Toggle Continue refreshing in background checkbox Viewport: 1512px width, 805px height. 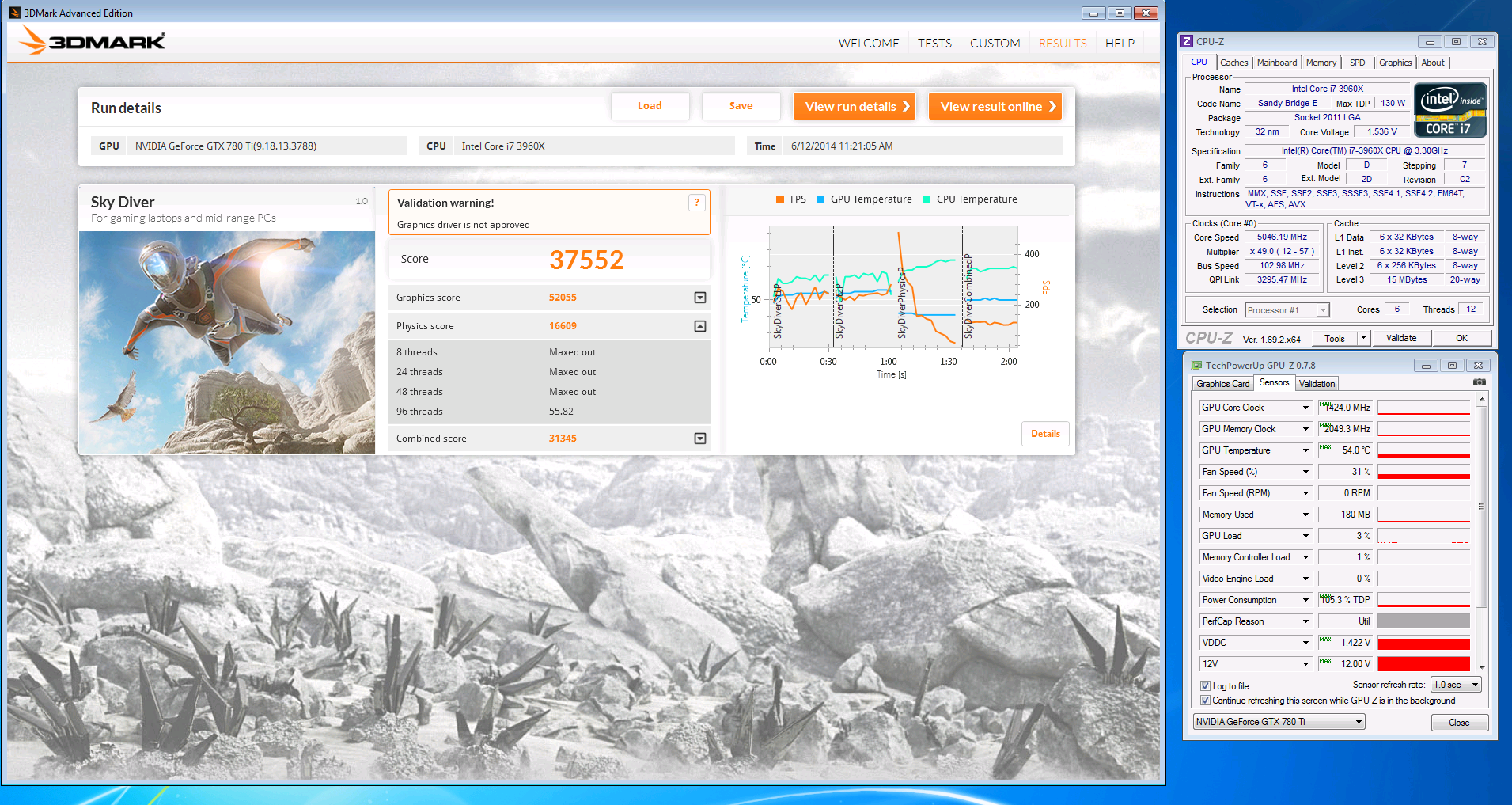[1205, 701]
